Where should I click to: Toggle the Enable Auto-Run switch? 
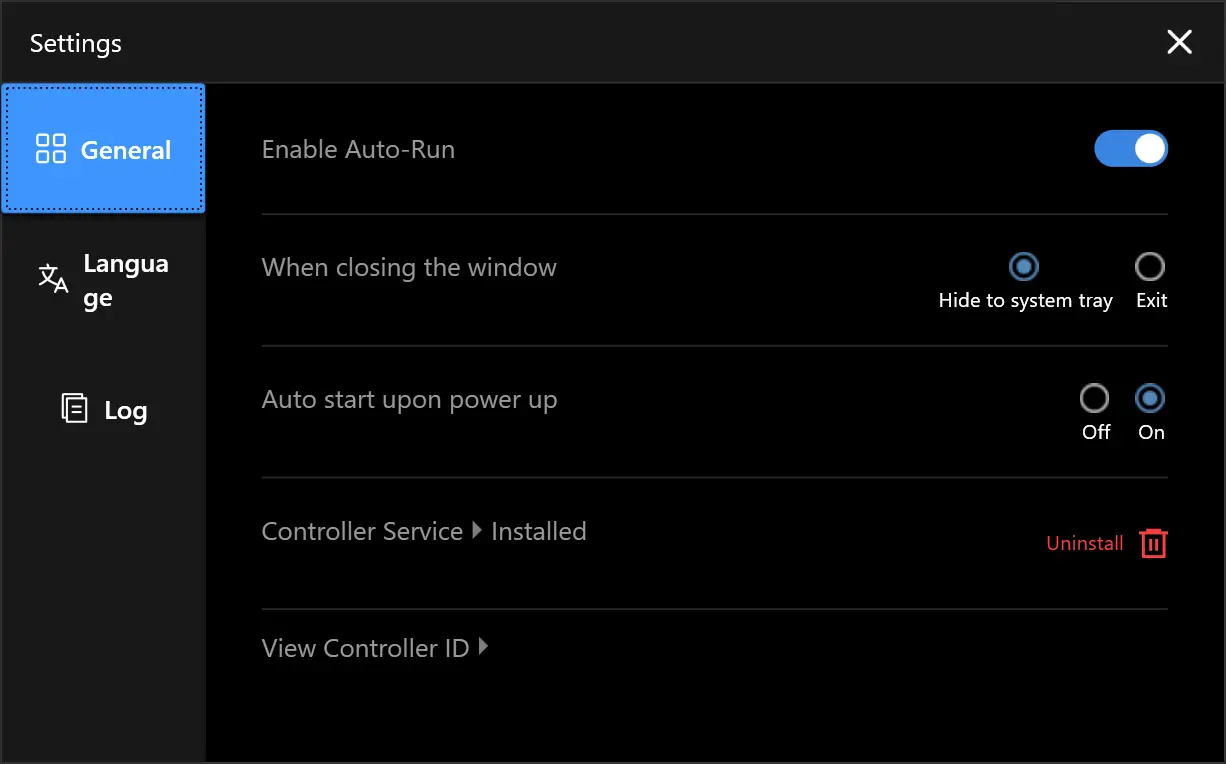[x=1131, y=149]
